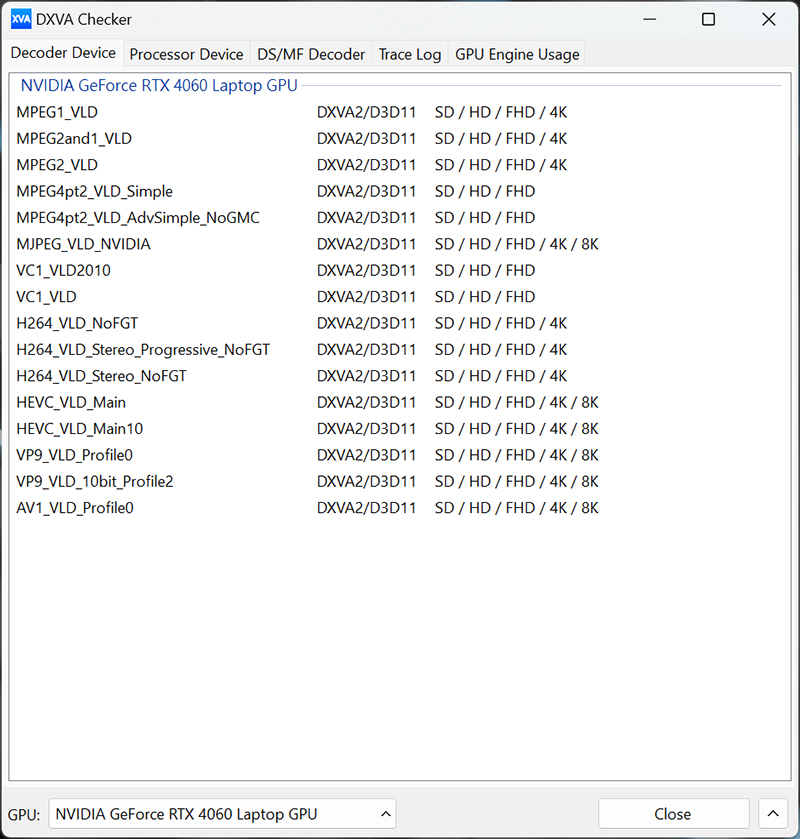This screenshot has height=839, width=800.
Task: Close the window using title bar X
Action: coord(768,19)
